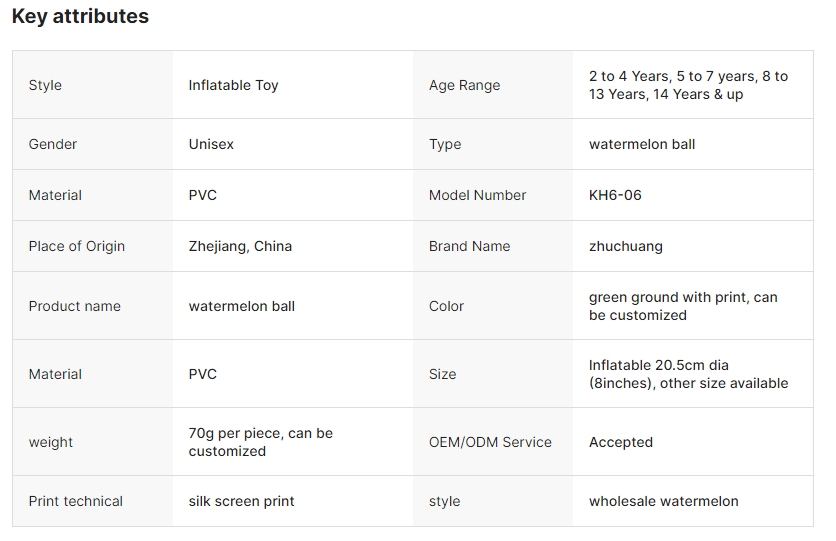
Task: Select the 'OEM/ODM Service' label
Action: point(490,442)
